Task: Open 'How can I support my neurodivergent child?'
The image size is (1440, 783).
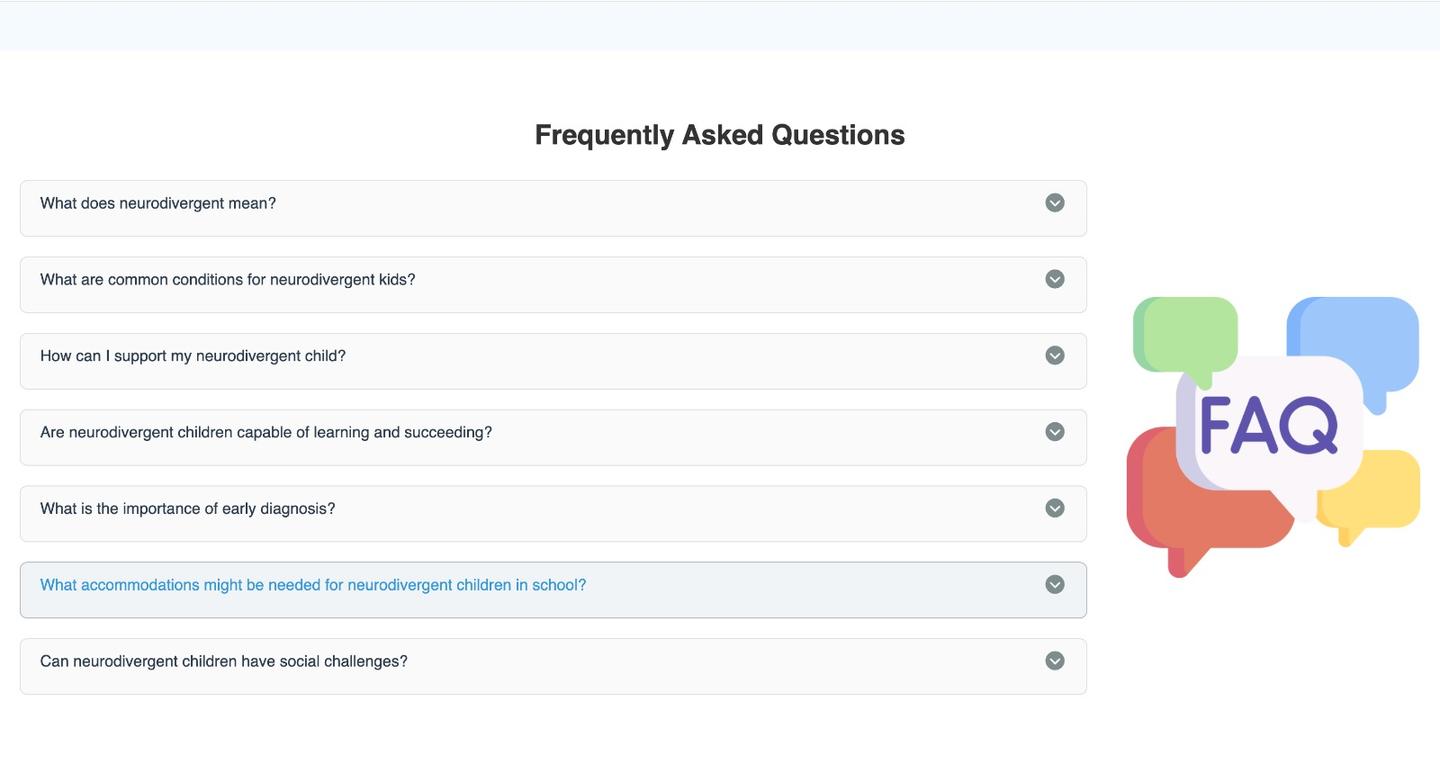Action: point(193,356)
